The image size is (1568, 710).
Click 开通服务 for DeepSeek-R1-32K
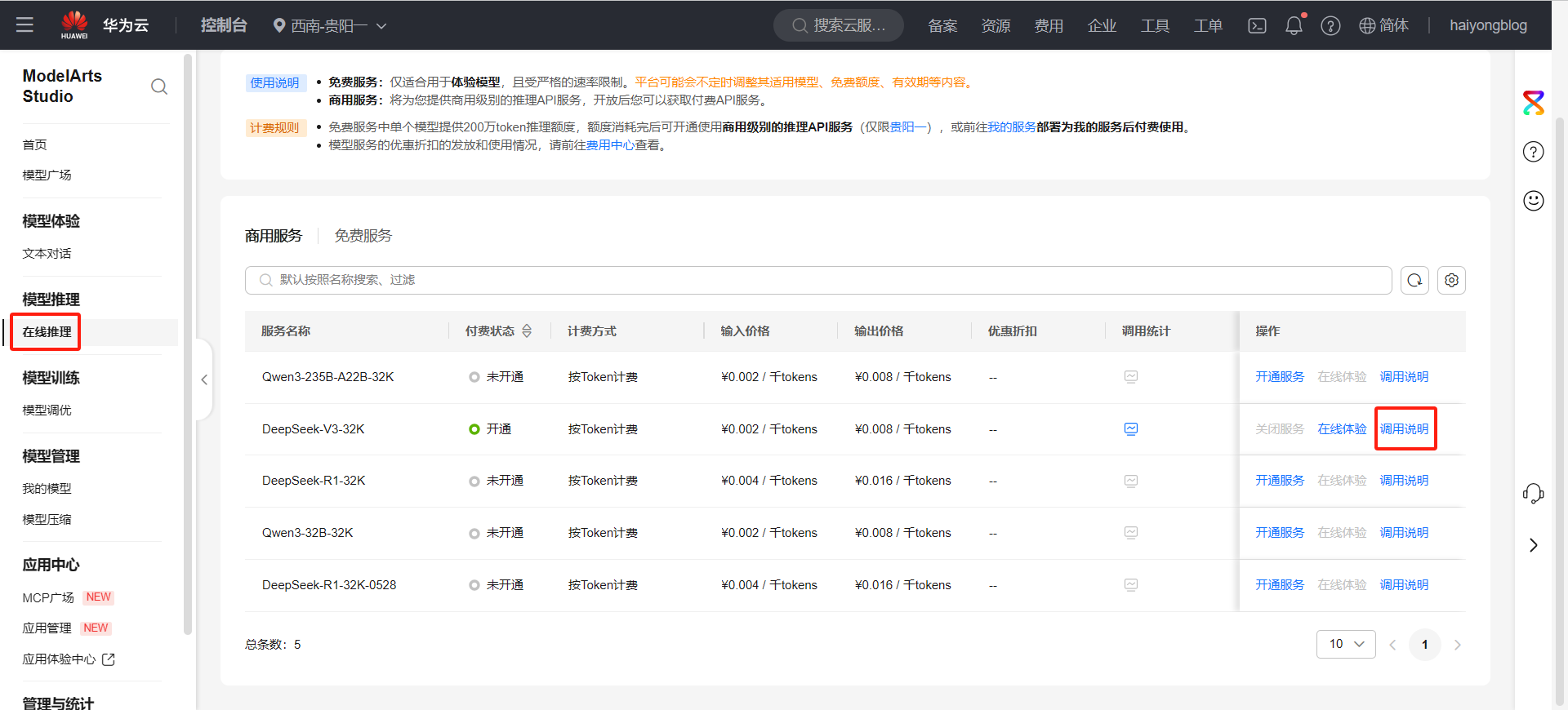click(1280, 481)
